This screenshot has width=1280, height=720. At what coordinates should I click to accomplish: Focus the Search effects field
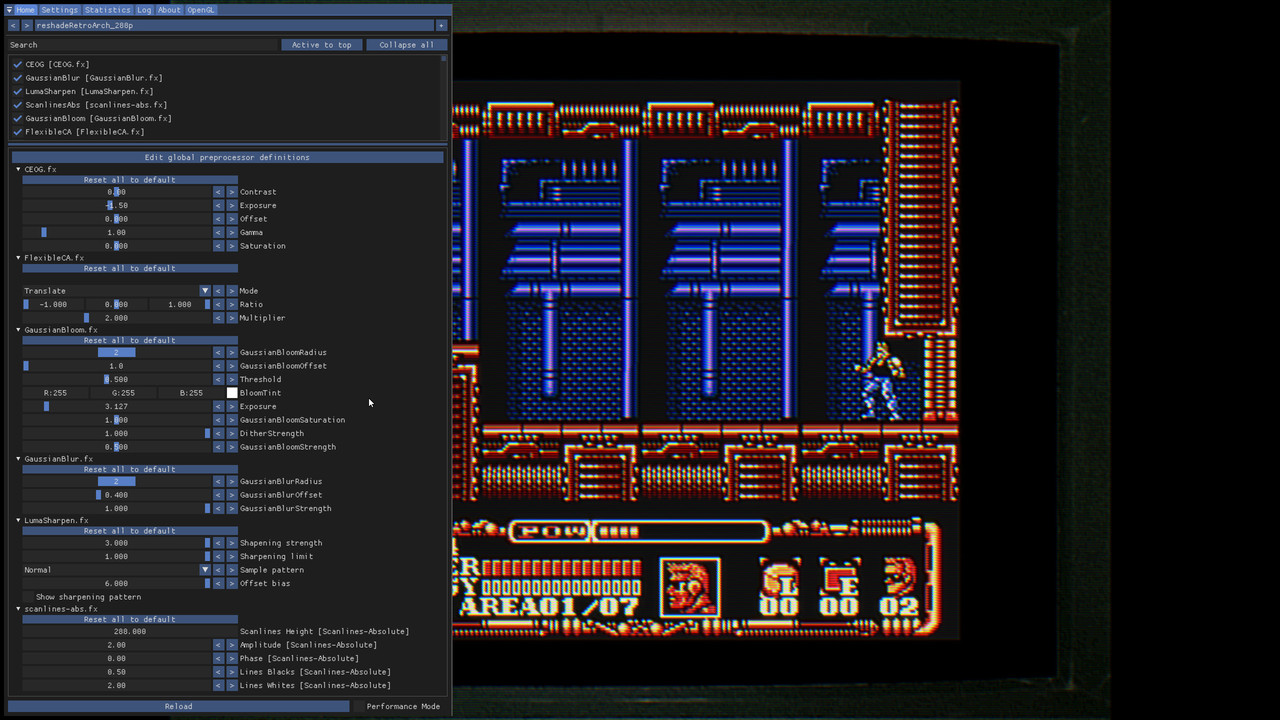pos(143,45)
